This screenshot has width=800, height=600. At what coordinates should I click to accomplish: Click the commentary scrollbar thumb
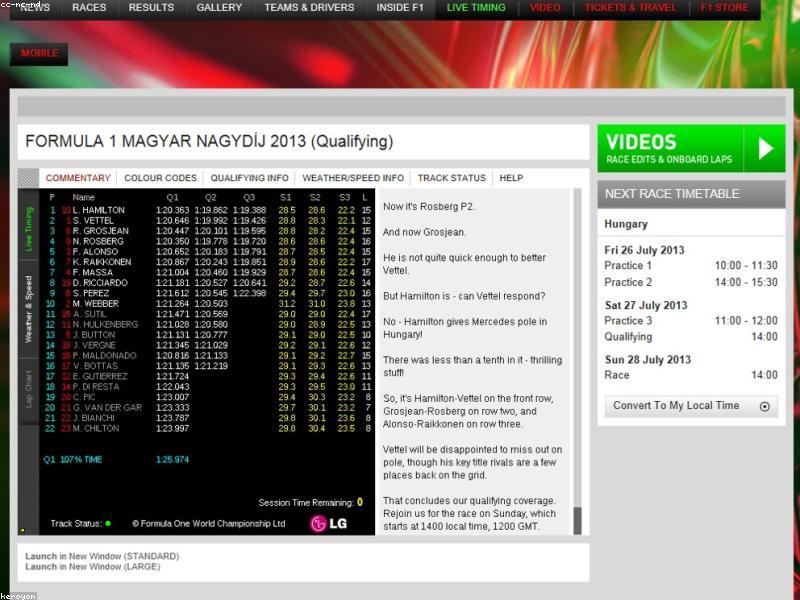tap(578, 520)
